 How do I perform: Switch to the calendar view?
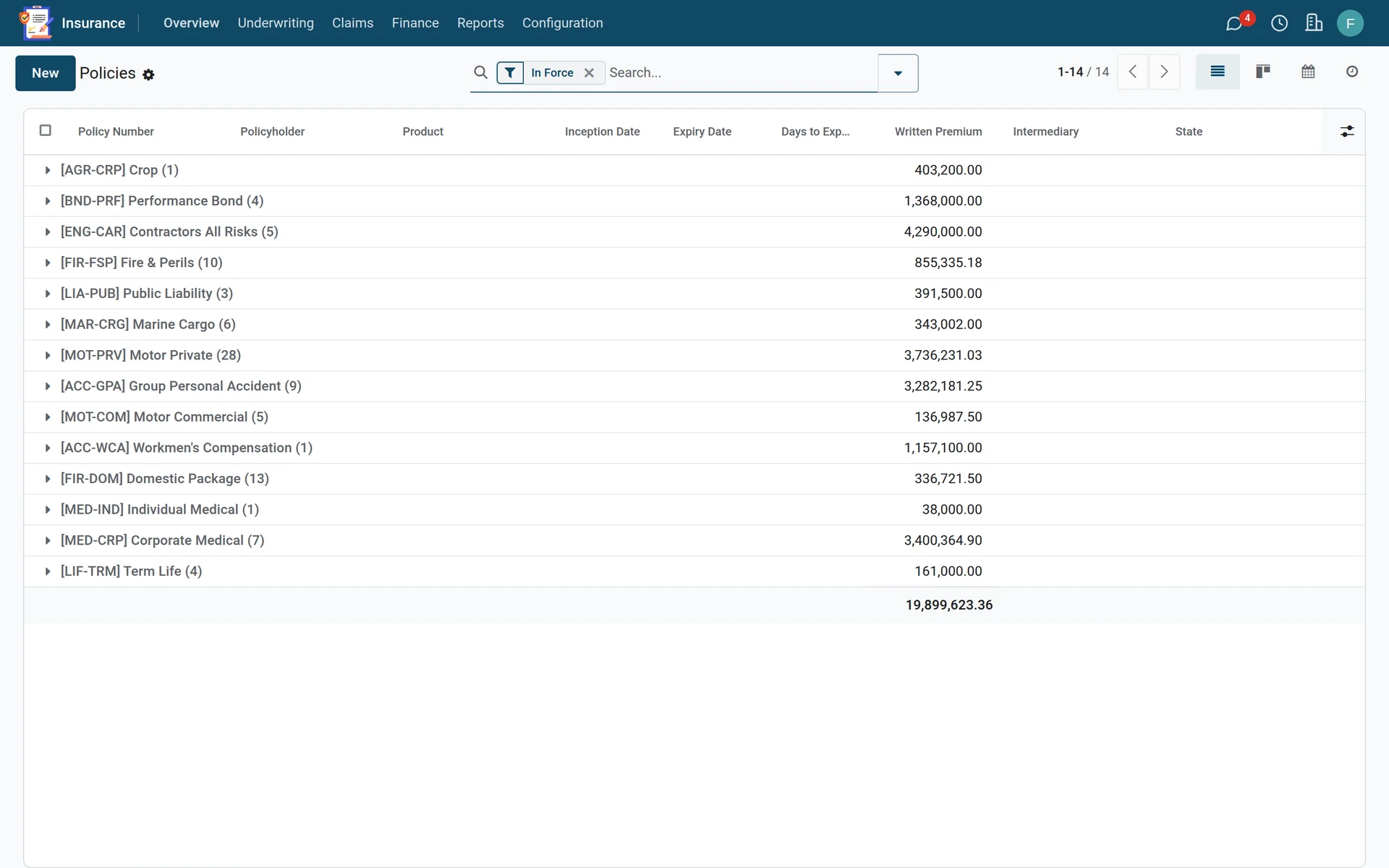[1308, 72]
